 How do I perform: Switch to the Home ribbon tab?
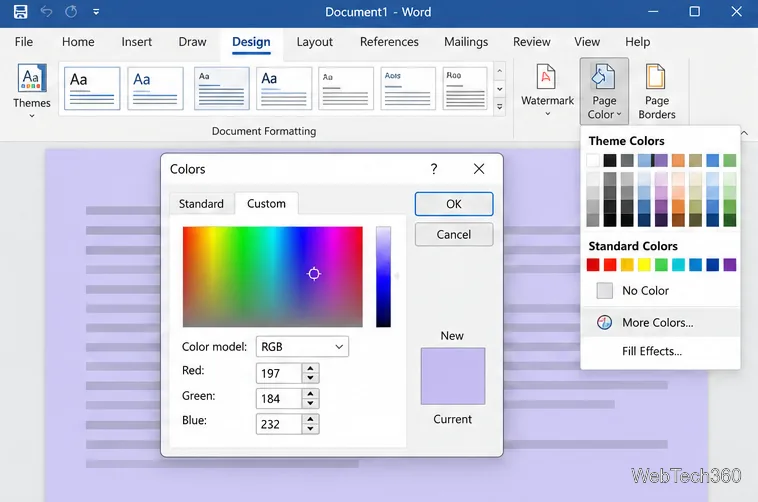point(78,42)
